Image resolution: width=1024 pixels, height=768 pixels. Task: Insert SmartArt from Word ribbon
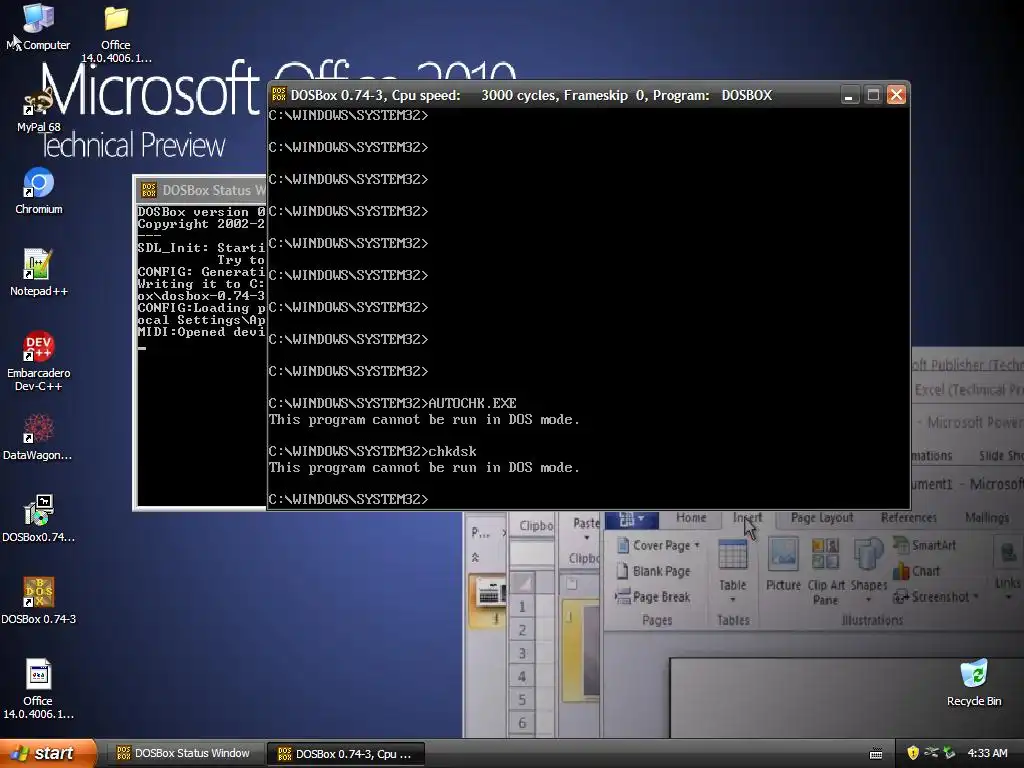pyautogui.click(x=925, y=545)
